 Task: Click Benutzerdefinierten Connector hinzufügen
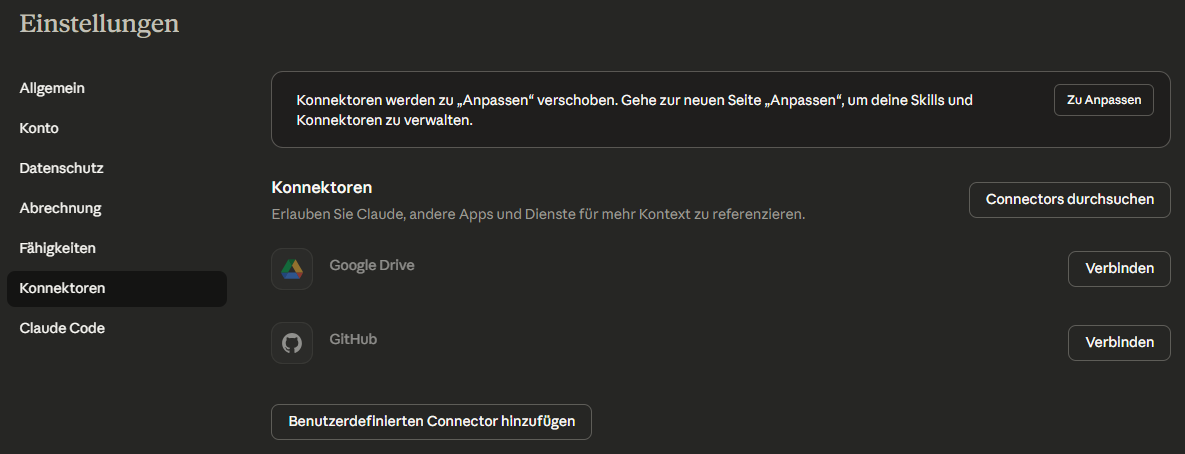tap(431, 421)
